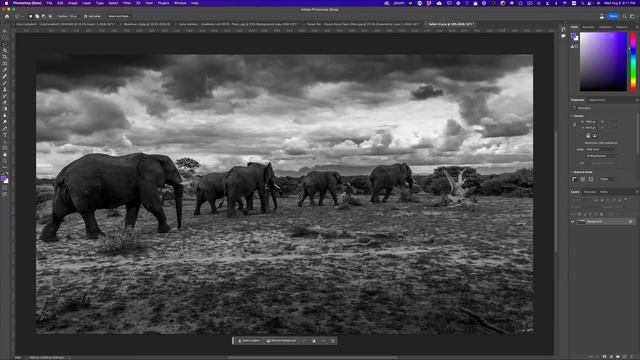Screen dimensions: 640x360
Task: Click the Select and Mask button
Action: [x=119, y=16]
